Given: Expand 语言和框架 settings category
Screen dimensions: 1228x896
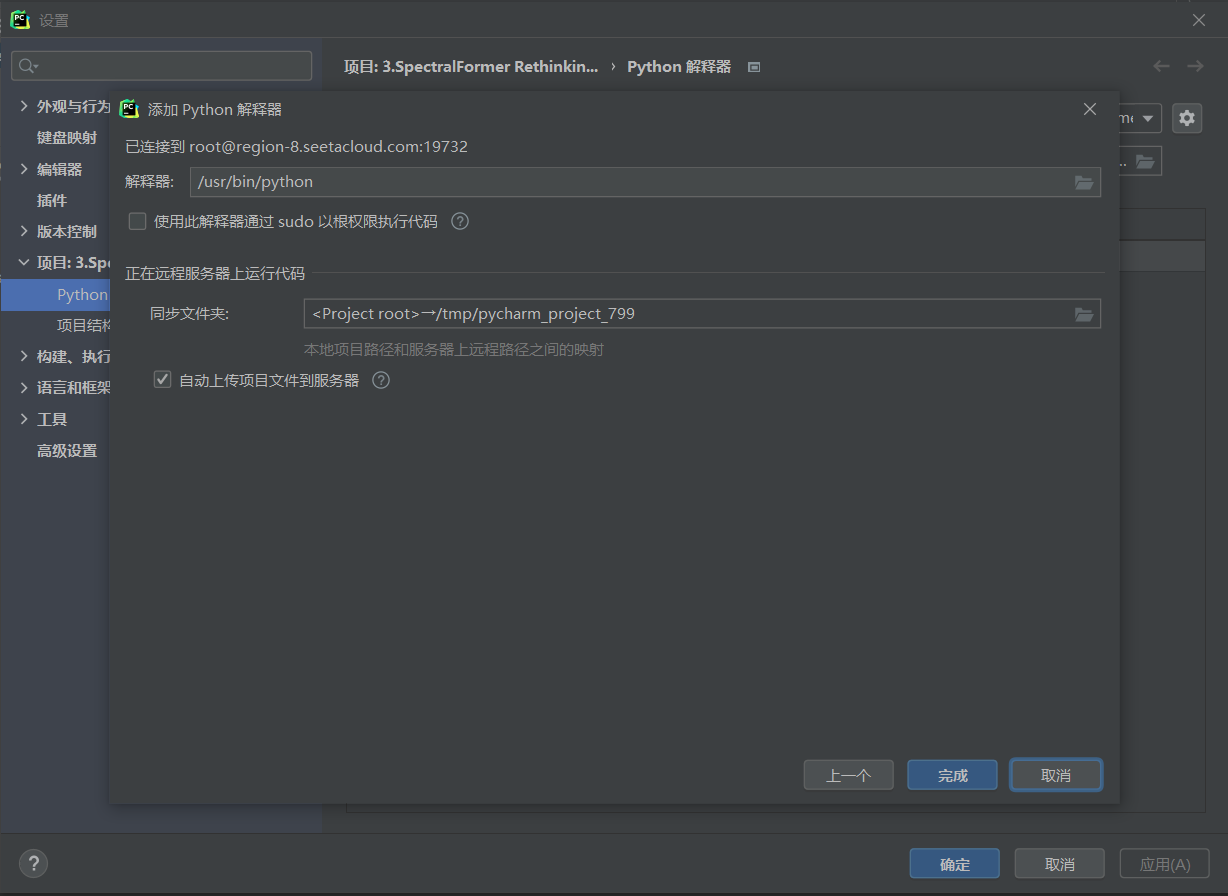Looking at the screenshot, I should (x=25, y=387).
